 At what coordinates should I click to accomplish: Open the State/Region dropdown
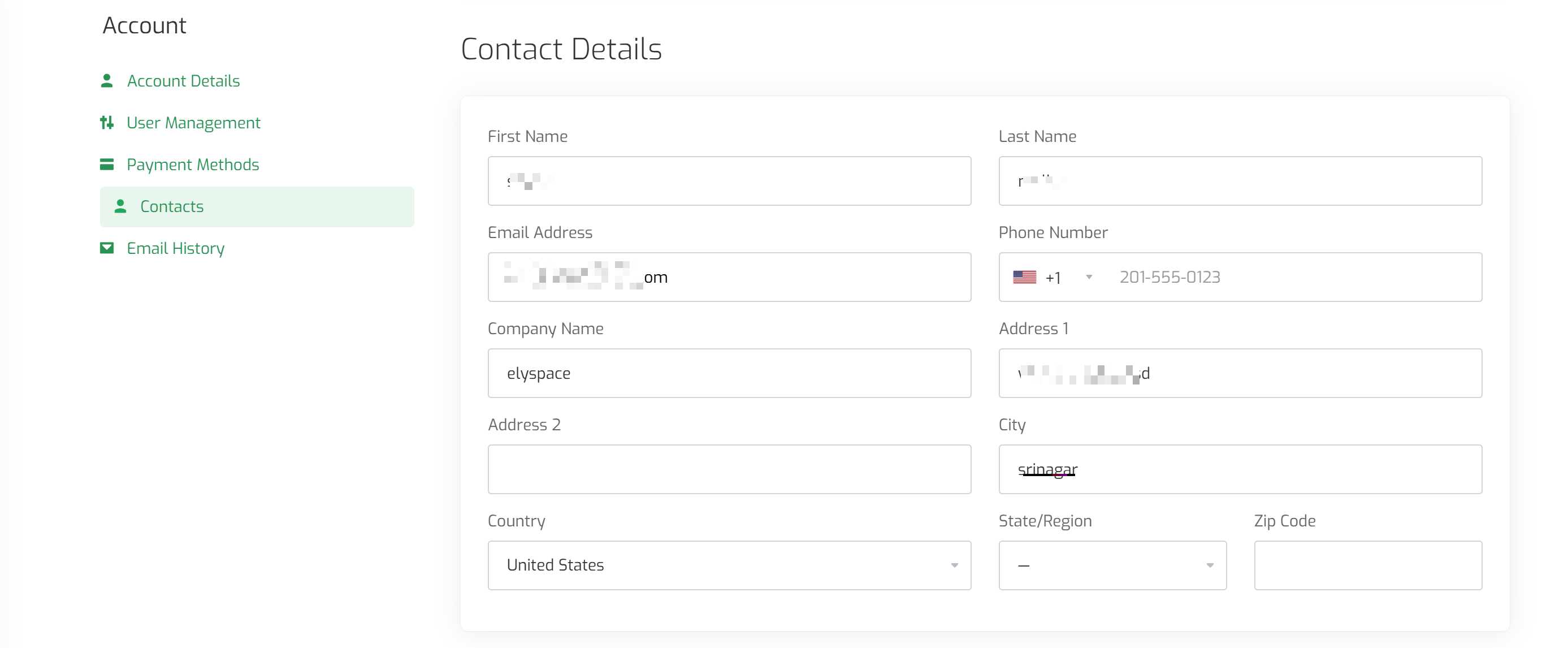click(x=1112, y=565)
